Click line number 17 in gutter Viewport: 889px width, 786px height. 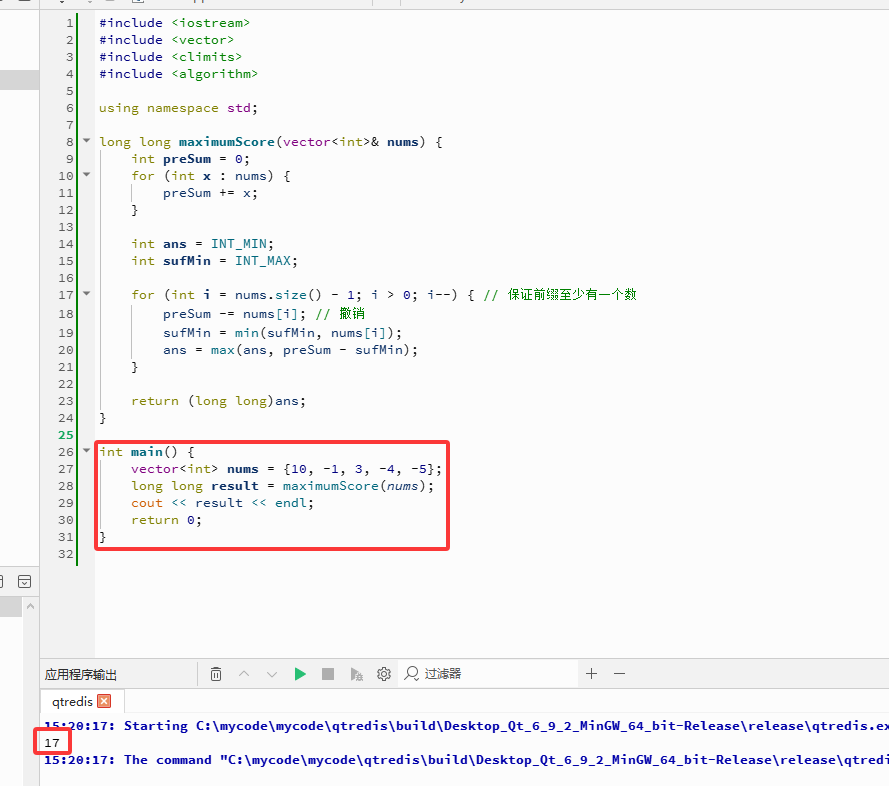click(66, 295)
